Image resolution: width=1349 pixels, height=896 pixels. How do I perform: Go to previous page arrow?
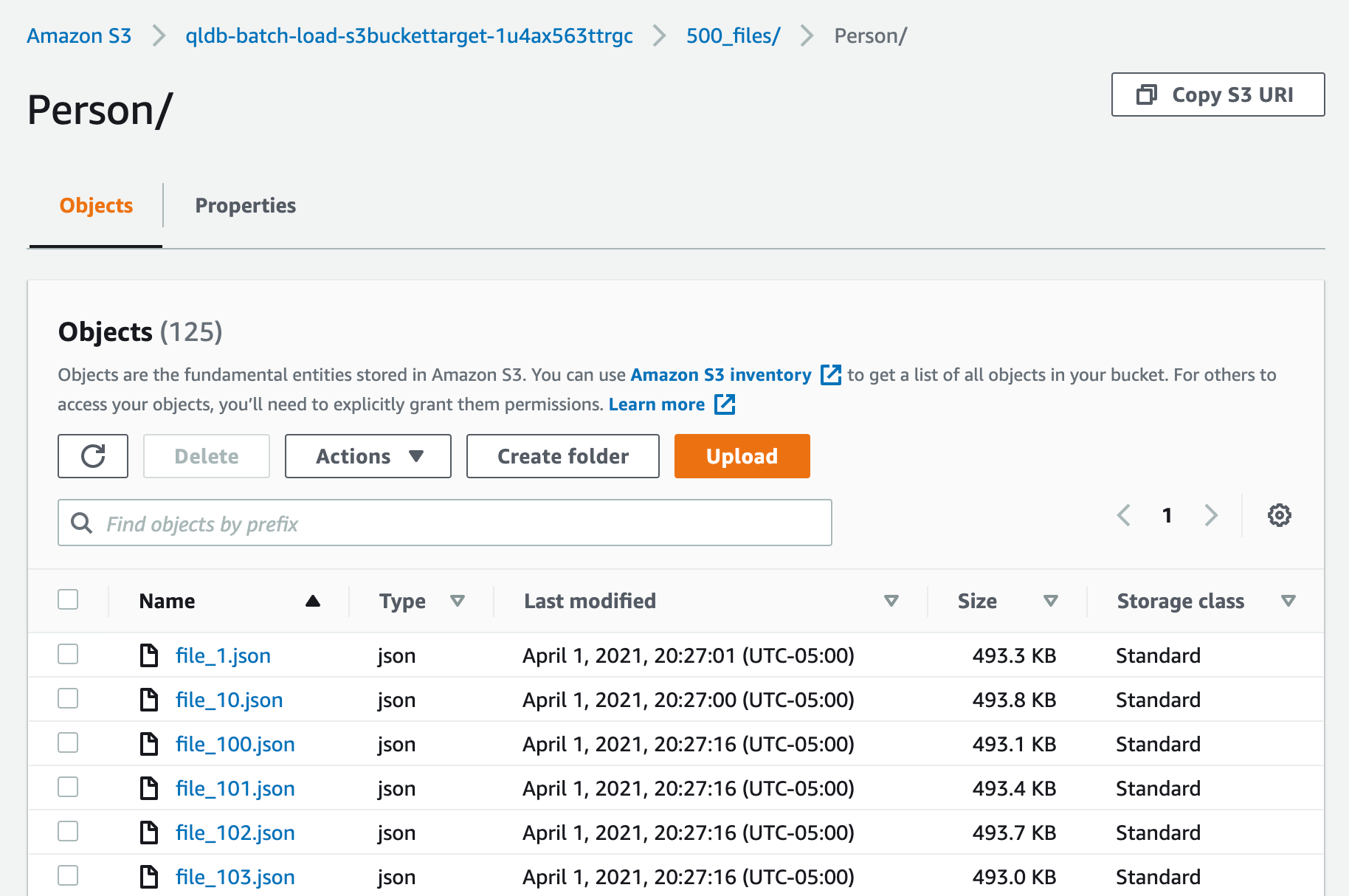point(1124,515)
